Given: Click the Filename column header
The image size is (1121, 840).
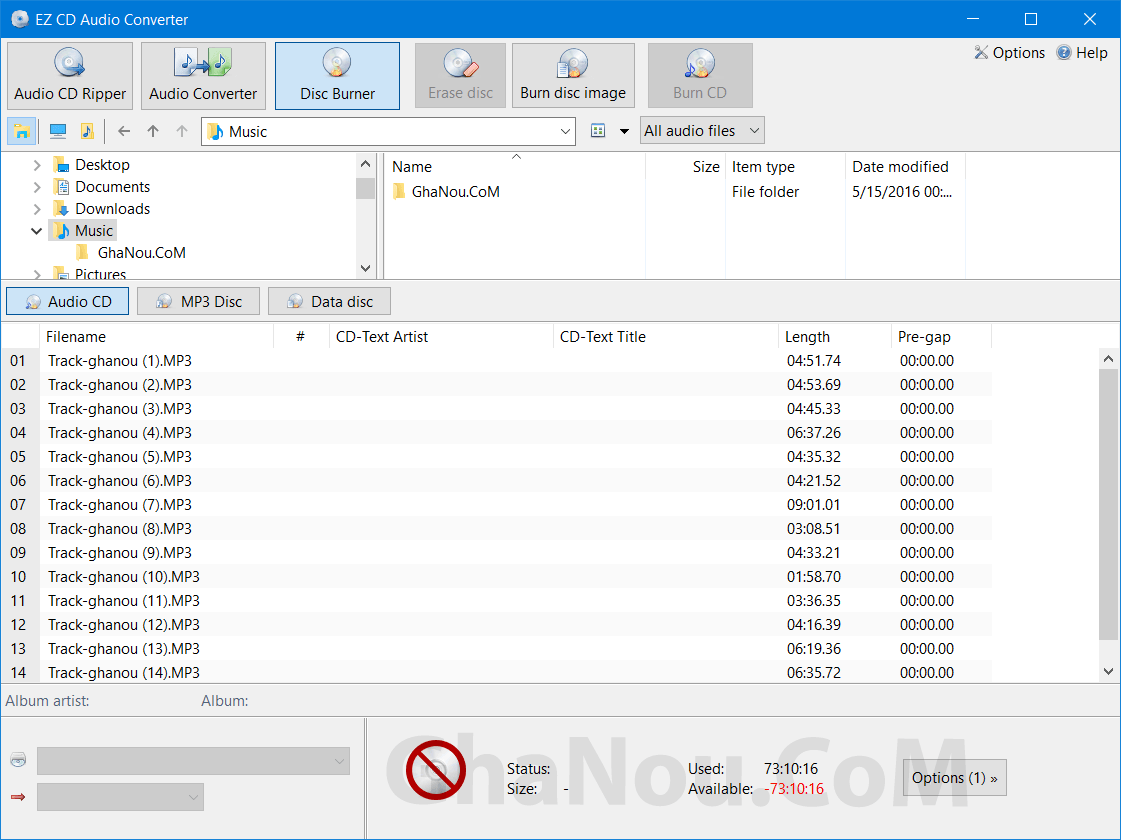Looking at the screenshot, I should [157, 337].
